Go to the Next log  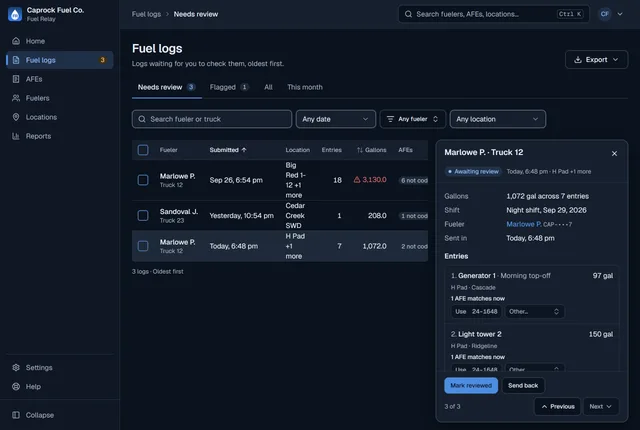(x=600, y=406)
